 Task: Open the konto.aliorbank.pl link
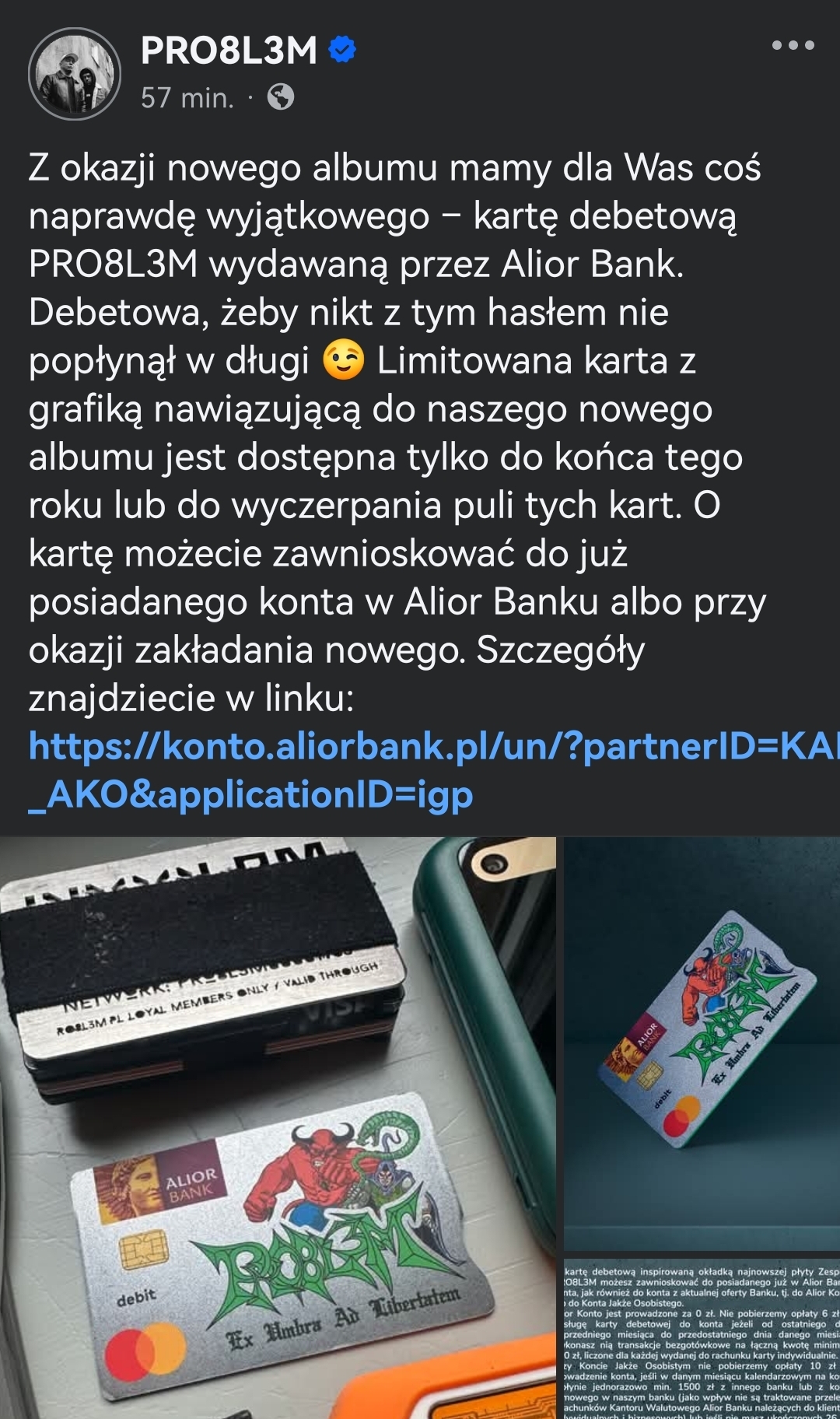coord(434,747)
